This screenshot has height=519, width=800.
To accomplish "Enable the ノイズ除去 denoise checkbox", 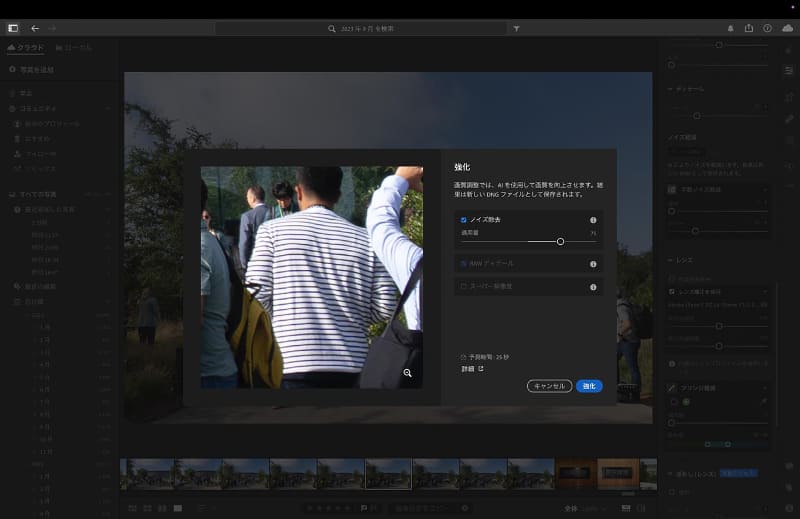I will (x=463, y=220).
